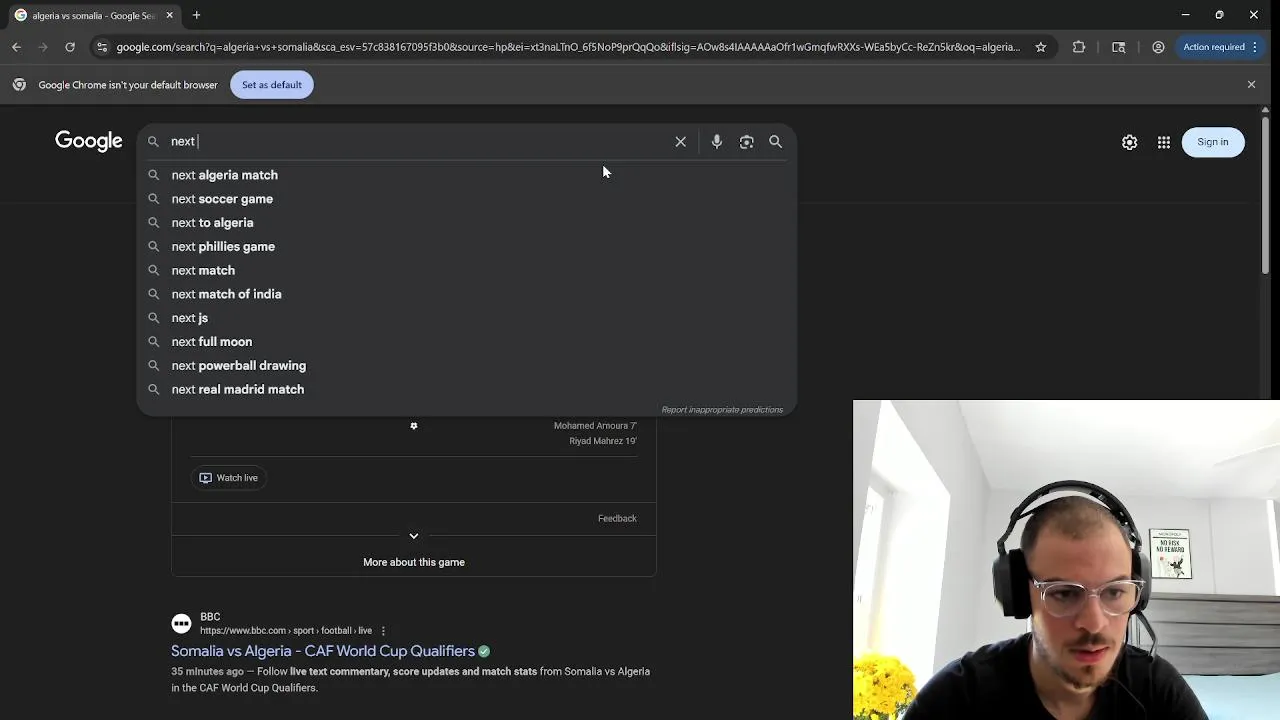Open the Action required dropdown button
Viewport: 1280px width, 720px height.
[x=1220, y=47]
